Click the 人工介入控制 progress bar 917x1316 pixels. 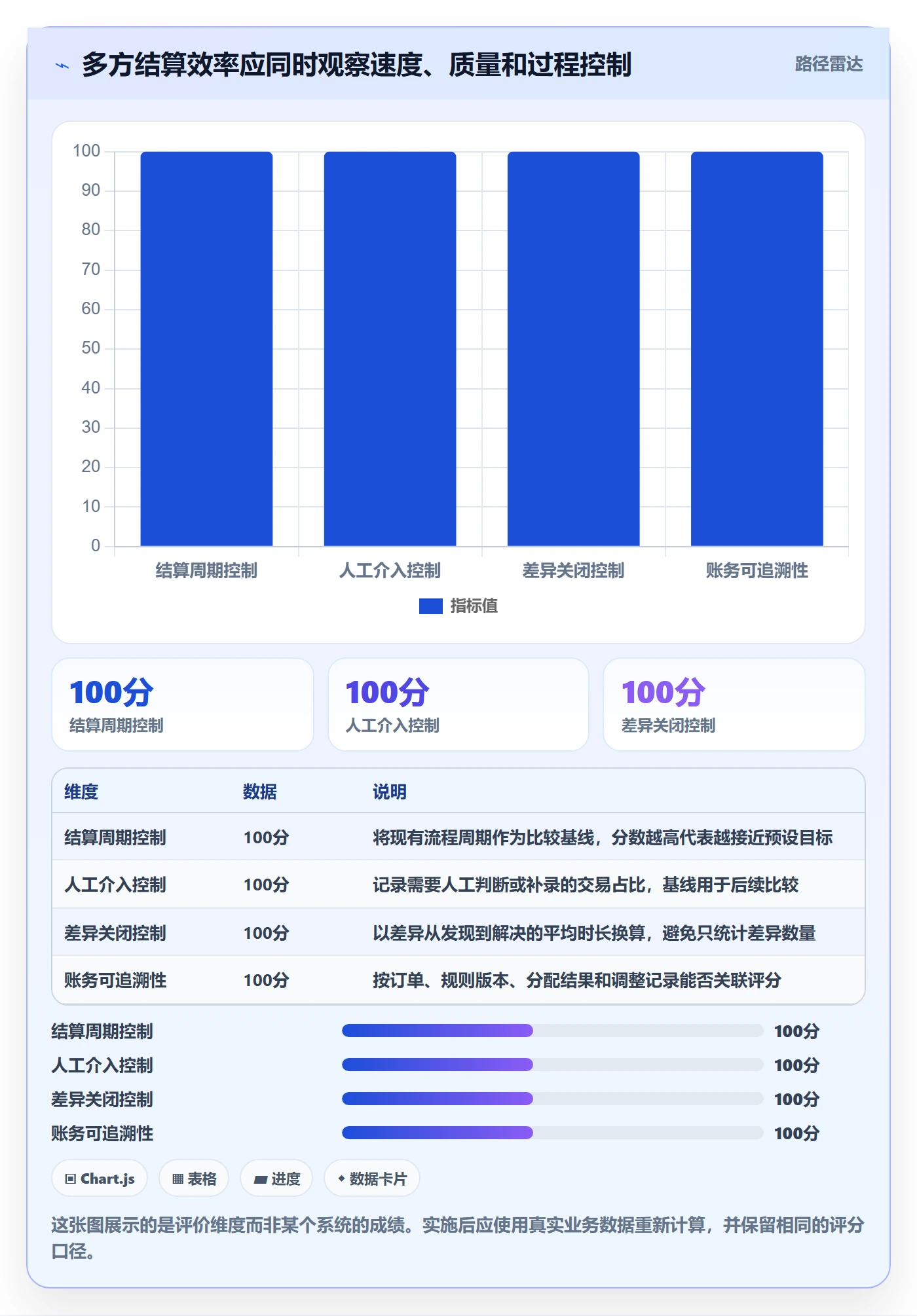552,1065
